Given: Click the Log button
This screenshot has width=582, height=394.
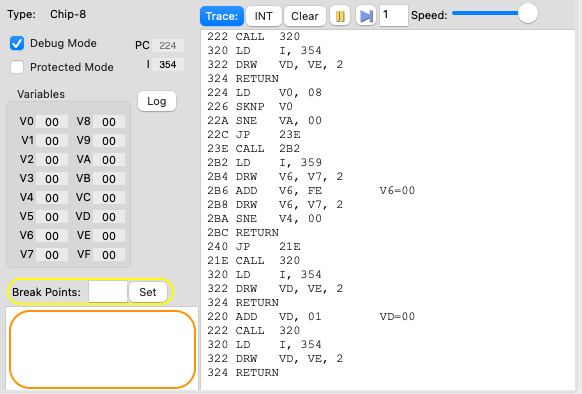Looking at the screenshot, I should [157, 101].
